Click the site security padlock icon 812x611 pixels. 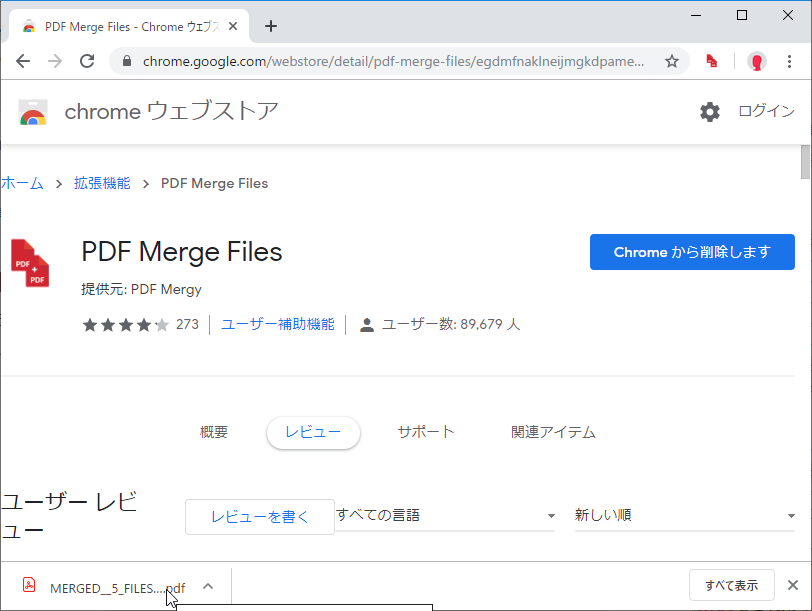coord(126,61)
